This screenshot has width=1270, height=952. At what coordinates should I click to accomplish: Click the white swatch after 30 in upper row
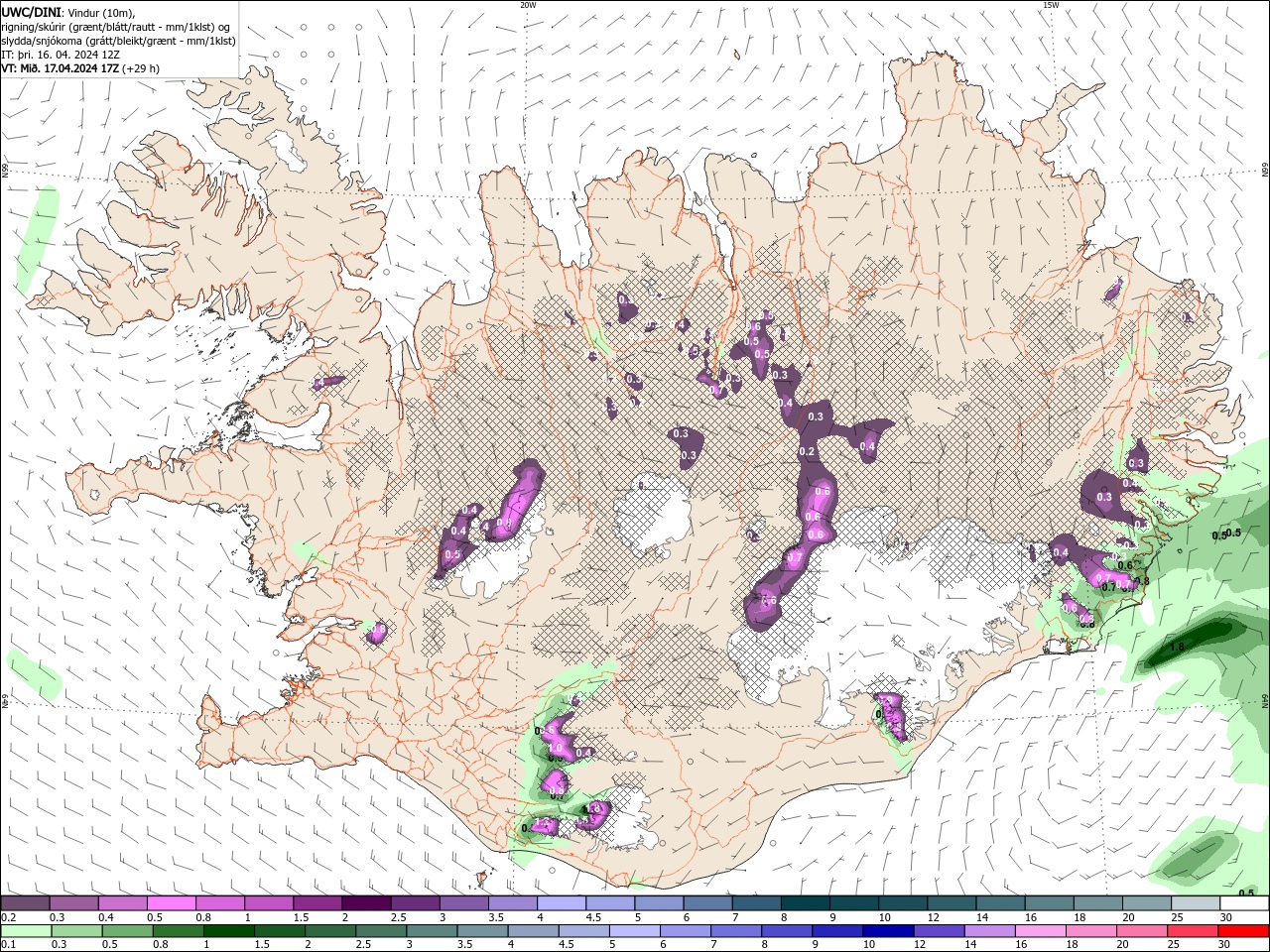click(x=1245, y=903)
